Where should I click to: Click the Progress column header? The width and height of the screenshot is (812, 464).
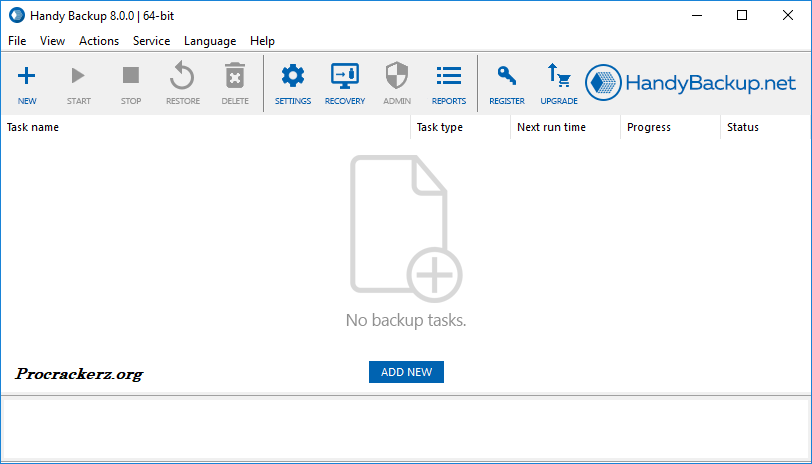(670, 127)
